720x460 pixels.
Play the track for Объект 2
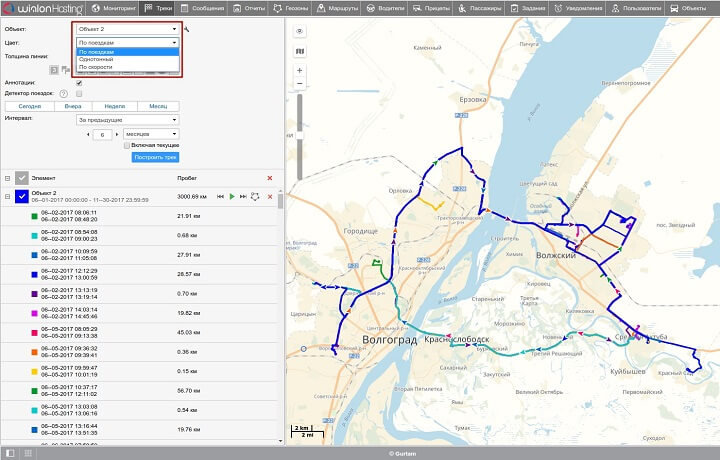click(232, 197)
